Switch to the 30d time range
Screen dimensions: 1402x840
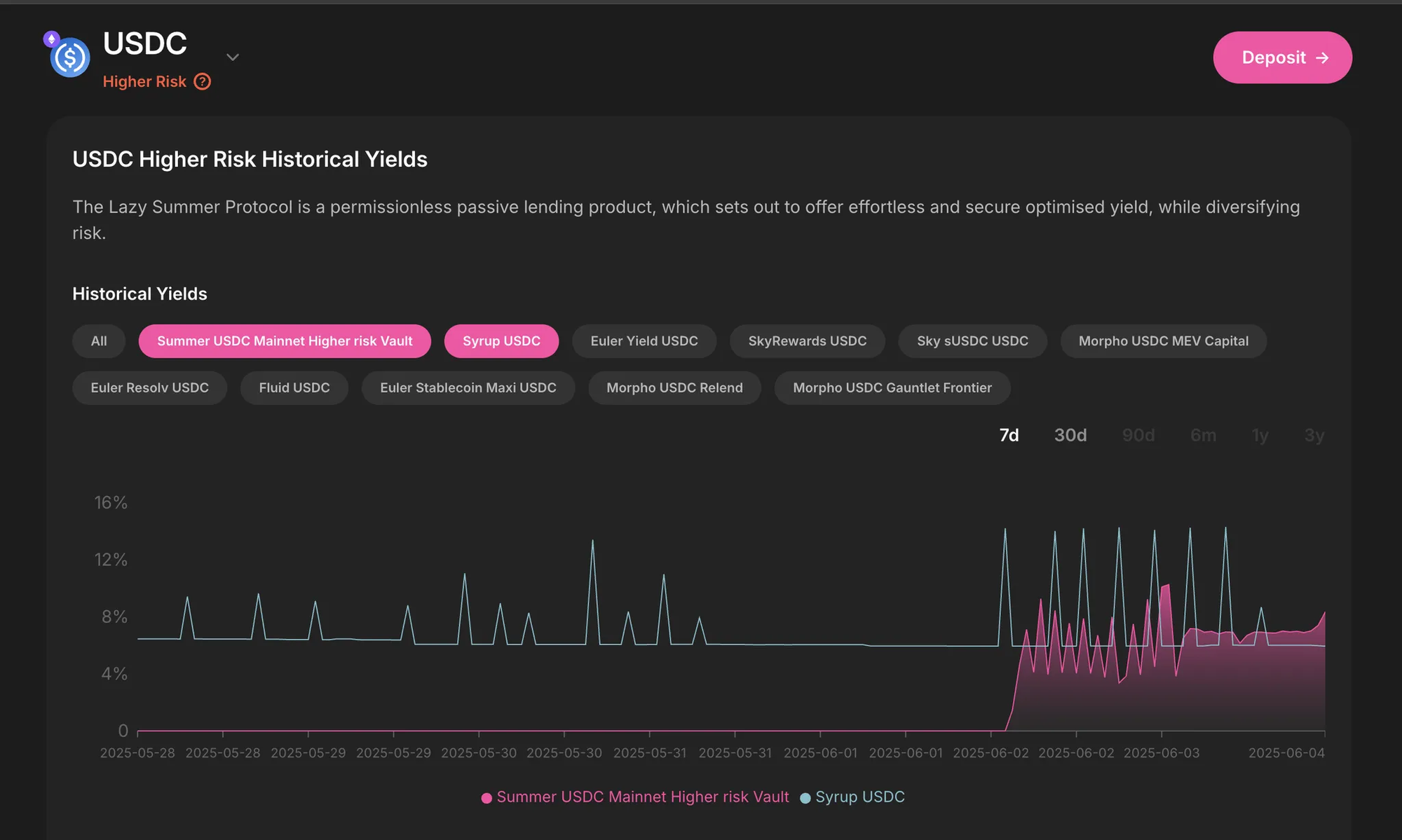pyautogui.click(x=1070, y=435)
